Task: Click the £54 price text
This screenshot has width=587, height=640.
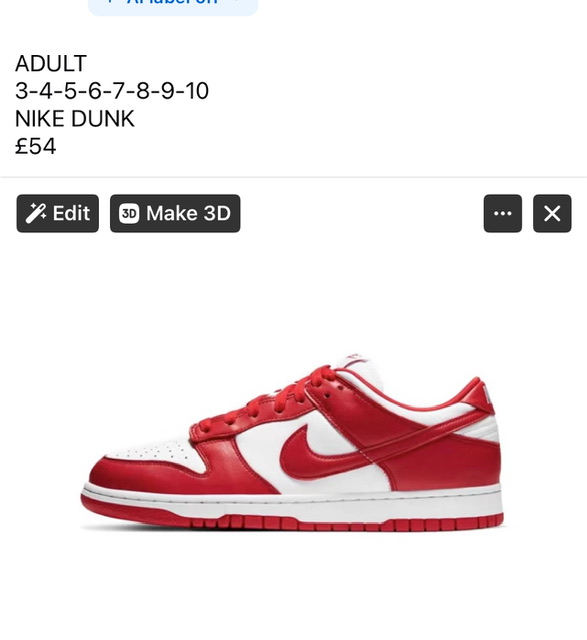Action: pos(36,146)
